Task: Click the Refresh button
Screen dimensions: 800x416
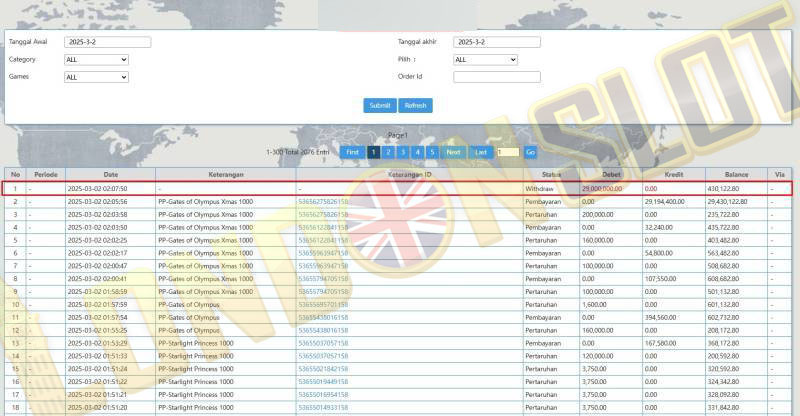Action: tap(415, 105)
